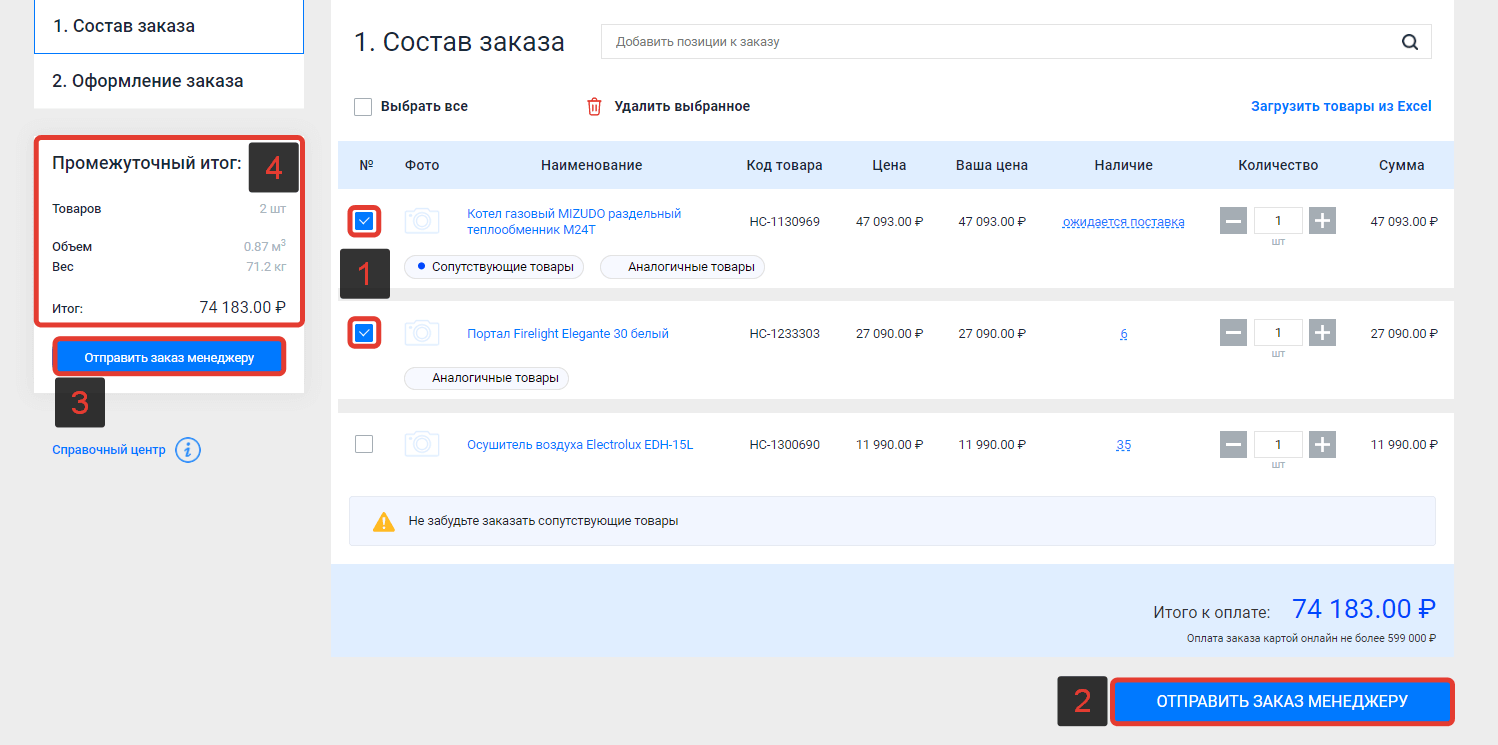Click 'Удалить выбранное' text
This screenshot has width=1498, height=745.
(682, 106)
